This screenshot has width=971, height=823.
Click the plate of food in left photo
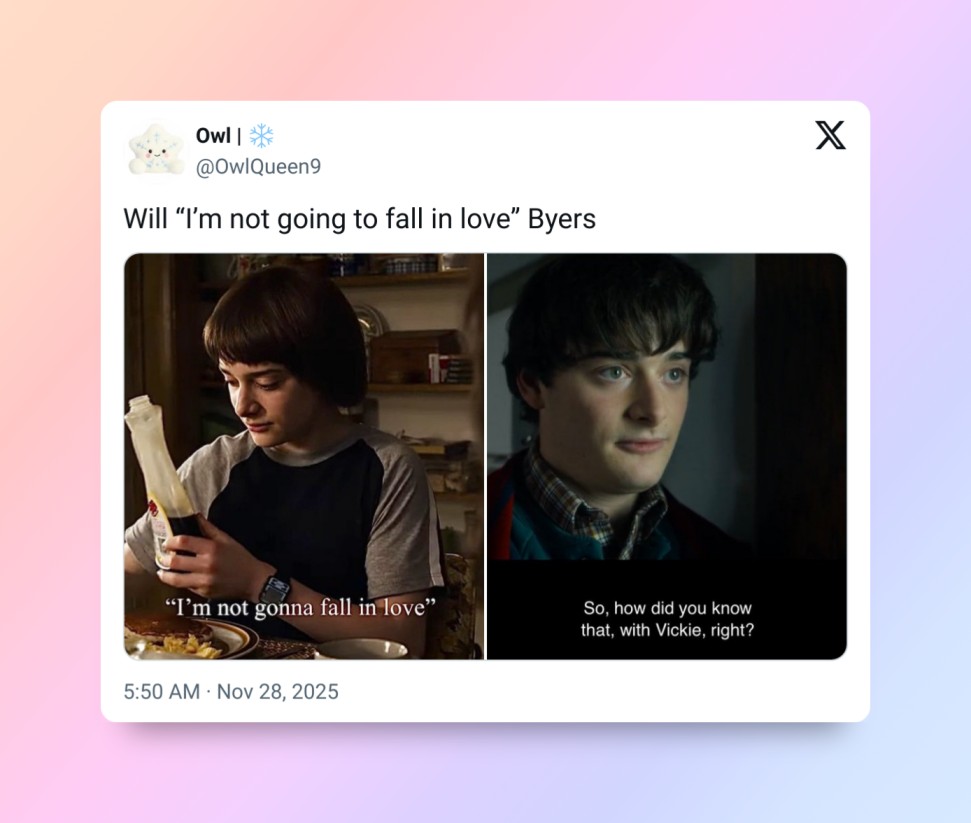186,637
